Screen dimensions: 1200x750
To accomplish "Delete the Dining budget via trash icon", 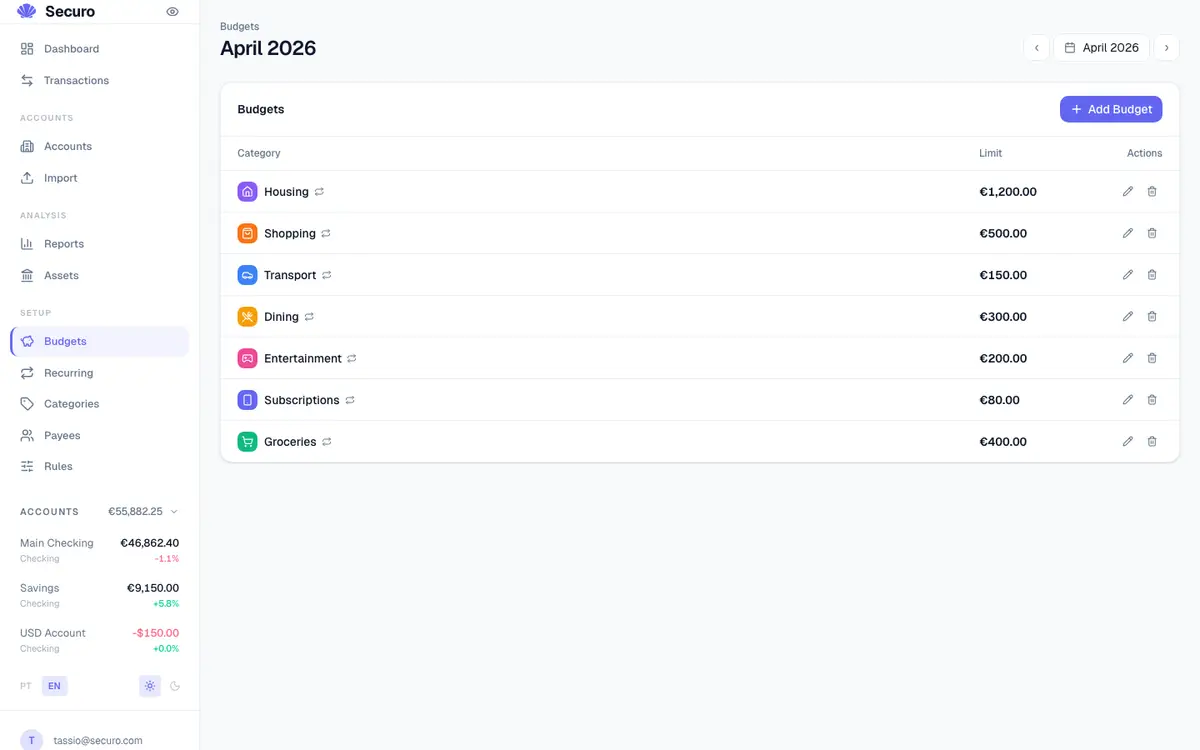I will [x=1152, y=316].
